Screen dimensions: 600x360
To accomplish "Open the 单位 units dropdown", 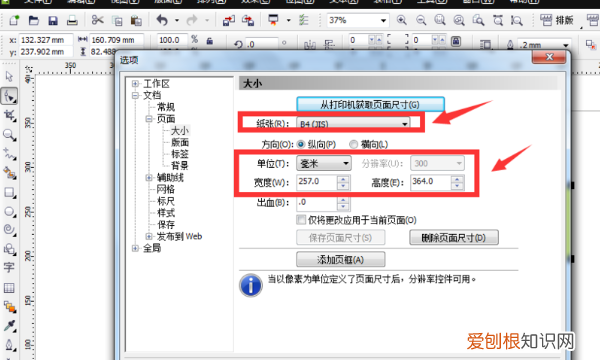I will (x=324, y=163).
